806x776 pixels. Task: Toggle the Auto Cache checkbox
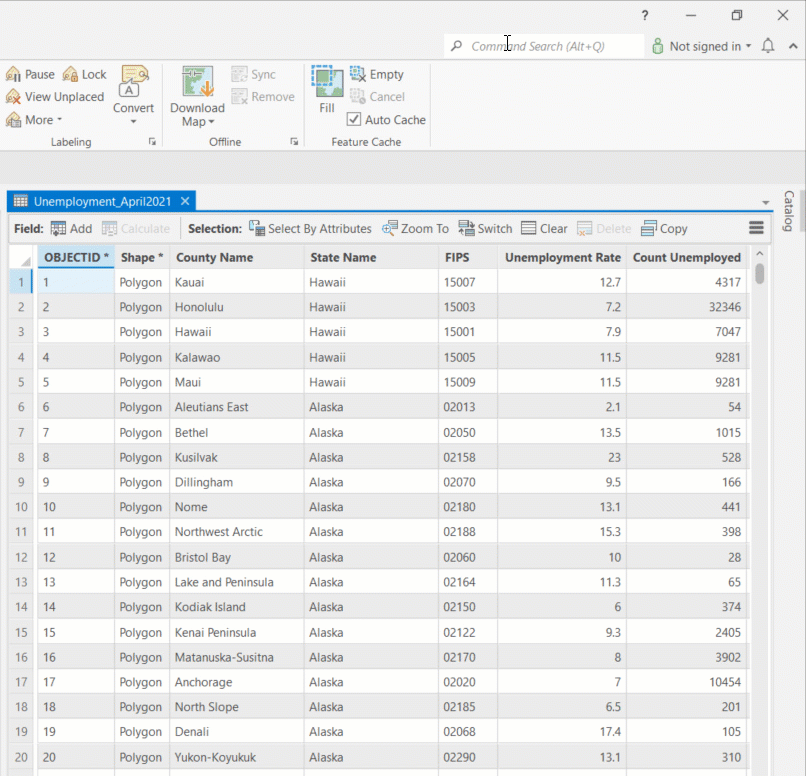tap(354, 120)
